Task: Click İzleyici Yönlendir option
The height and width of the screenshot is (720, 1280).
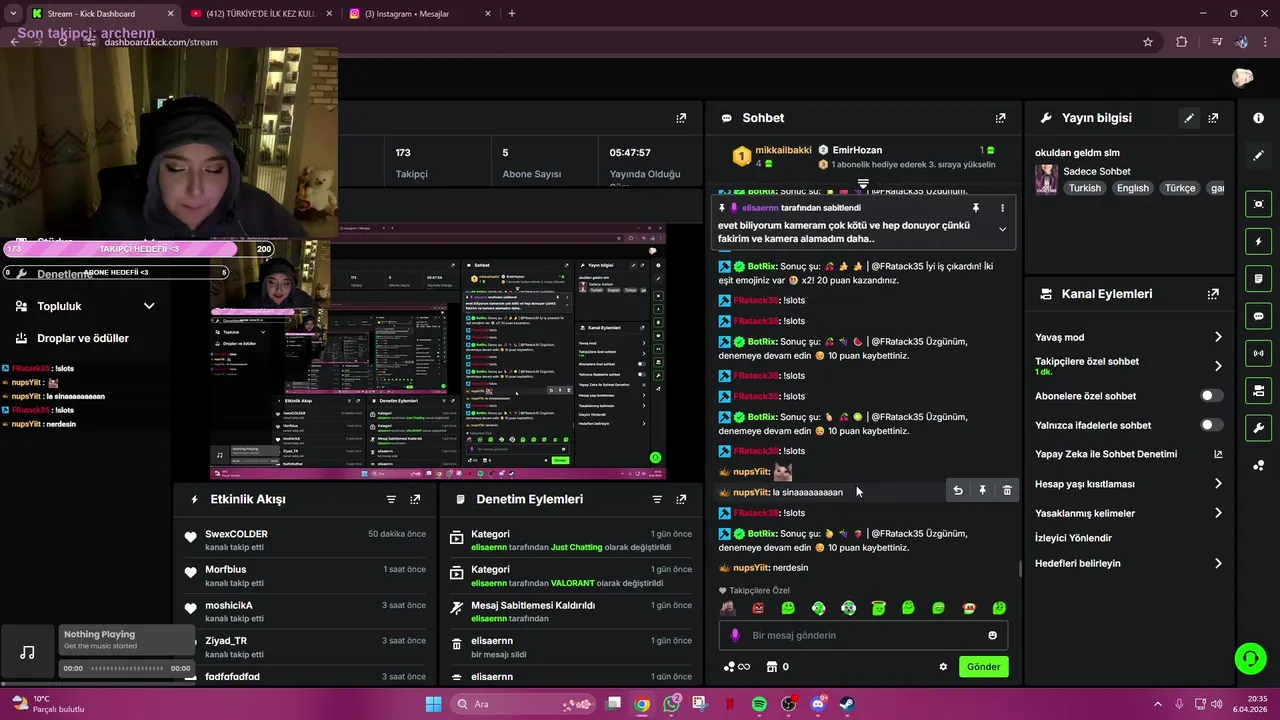Action: (x=1073, y=538)
